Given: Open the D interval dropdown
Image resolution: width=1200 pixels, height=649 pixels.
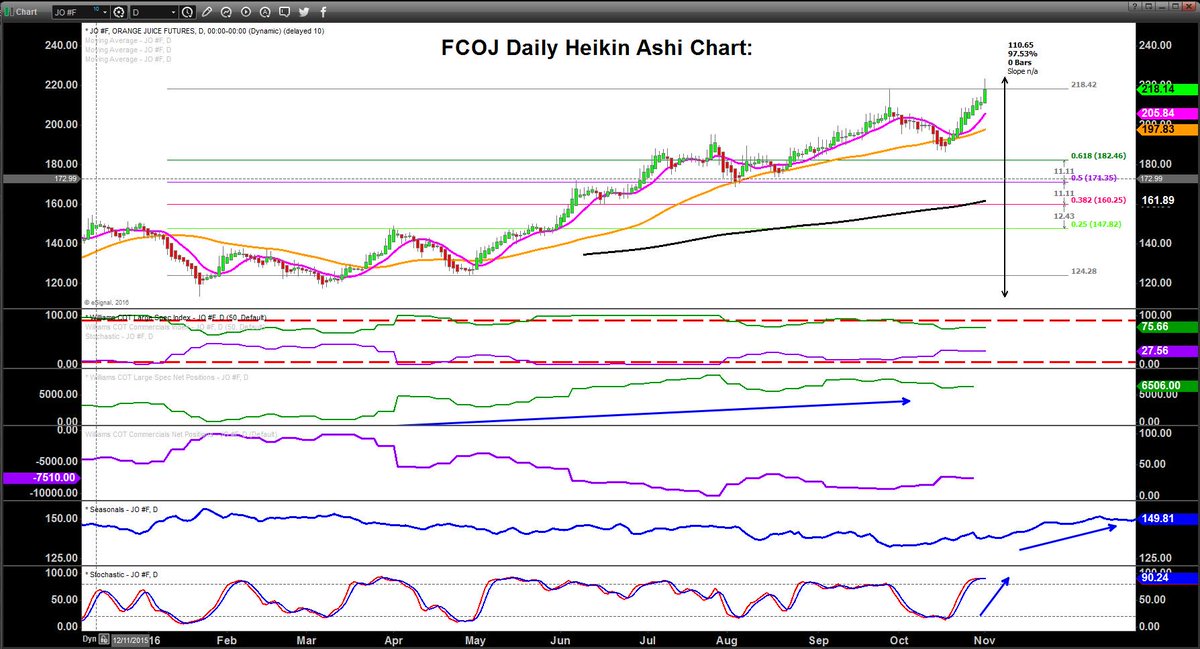Looking at the screenshot, I should click(x=175, y=12).
